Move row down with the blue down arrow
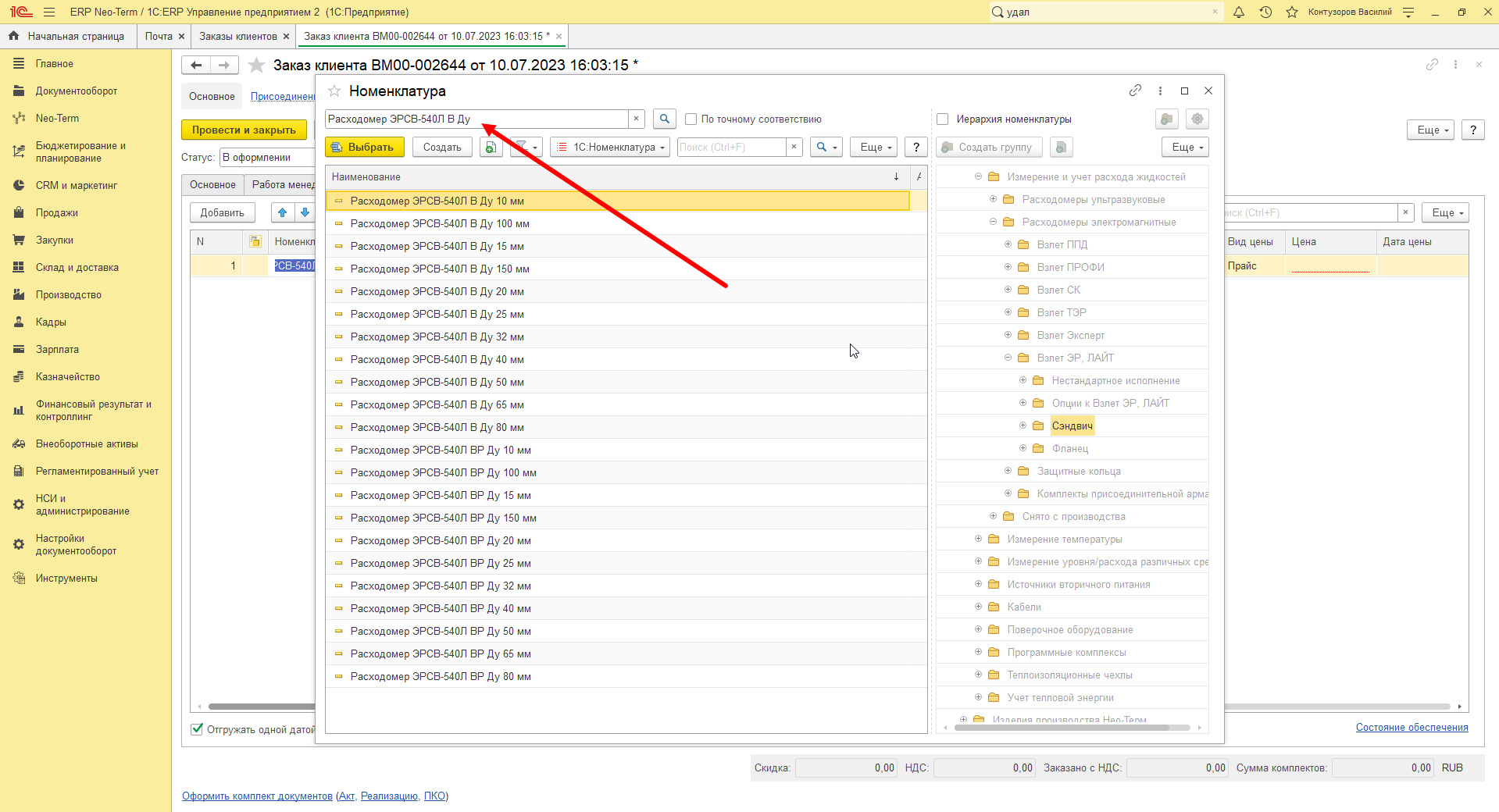 305,212
